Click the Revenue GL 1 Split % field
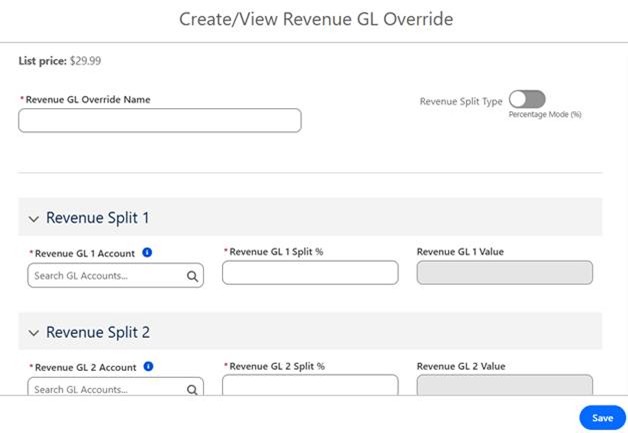Screen dimensions: 628x433 tap(310, 273)
